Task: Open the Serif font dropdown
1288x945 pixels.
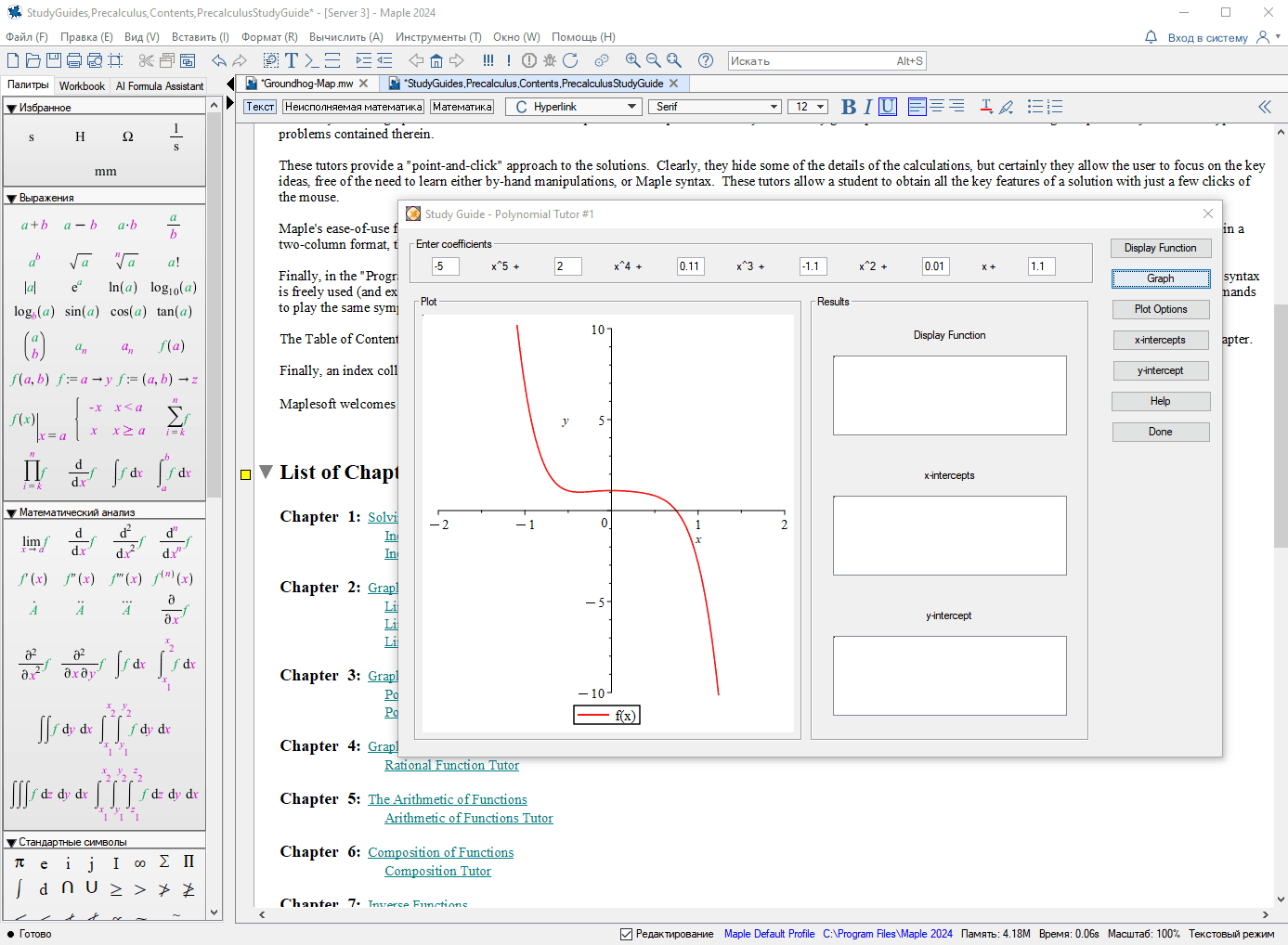Action: (716, 107)
